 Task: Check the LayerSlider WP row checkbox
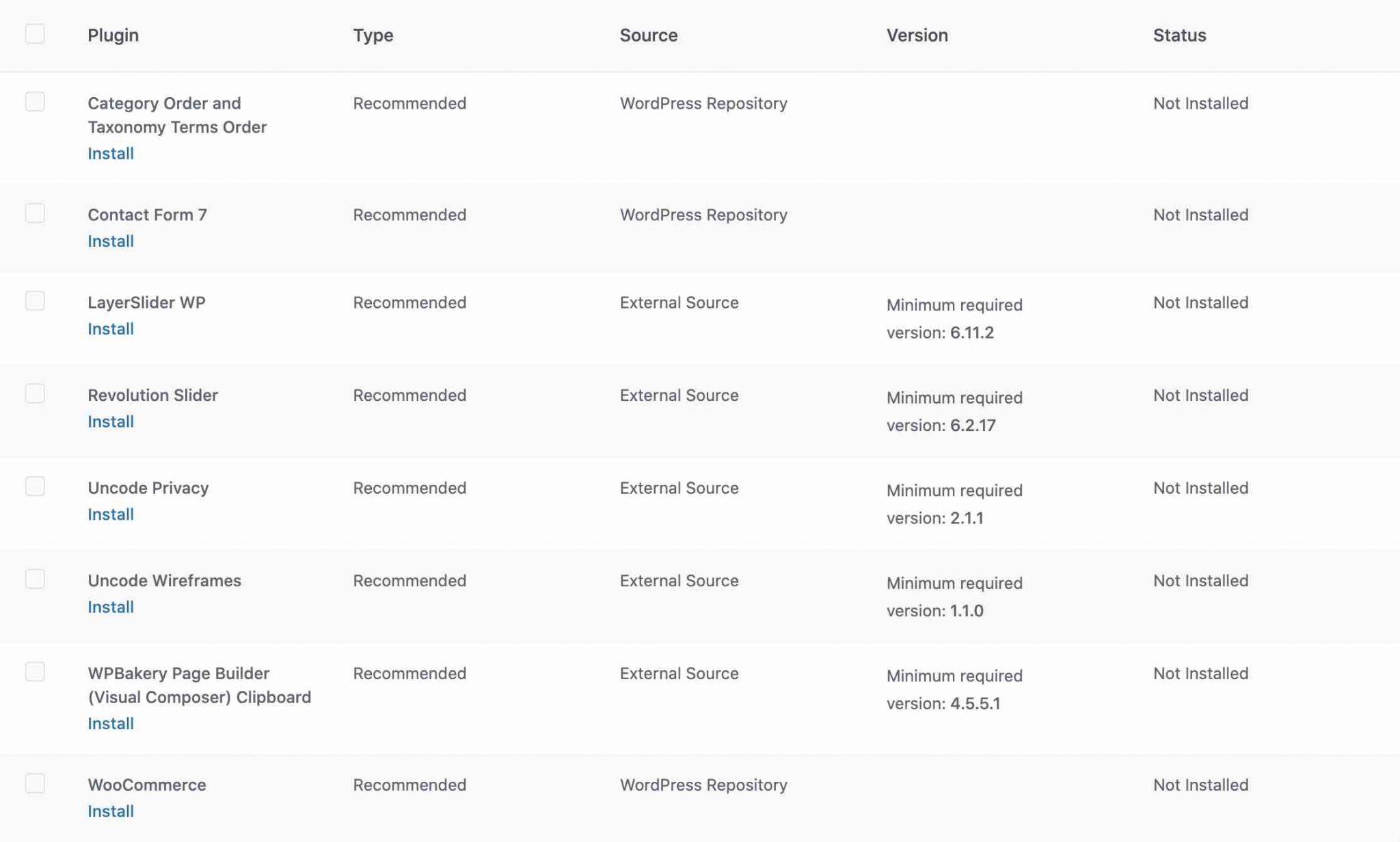(x=35, y=301)
